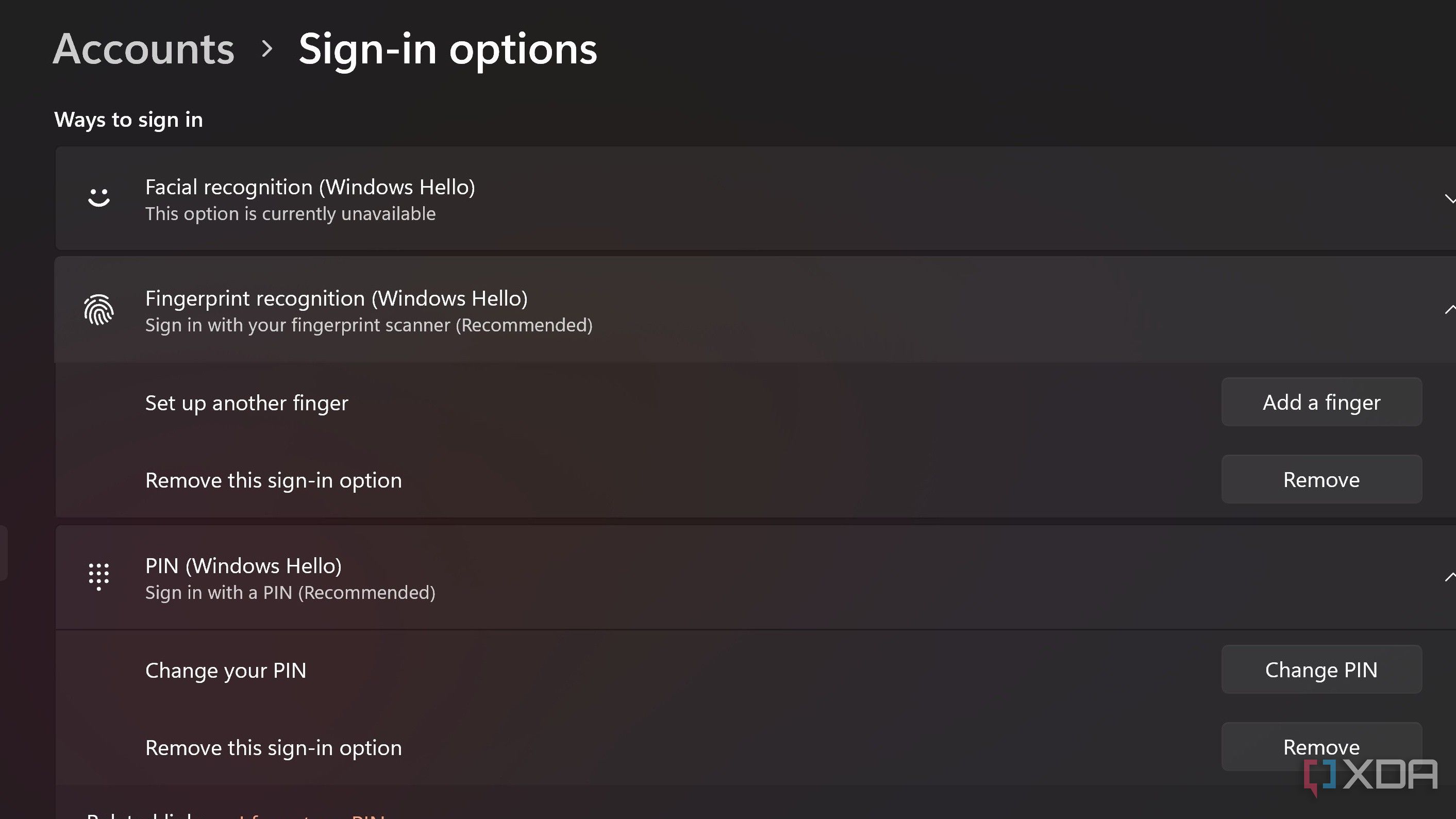Select the Fingerprint recognition (Windows Hello) header text
The width and height of the screenshot is (1456, 819).
[x=337, y=298]
